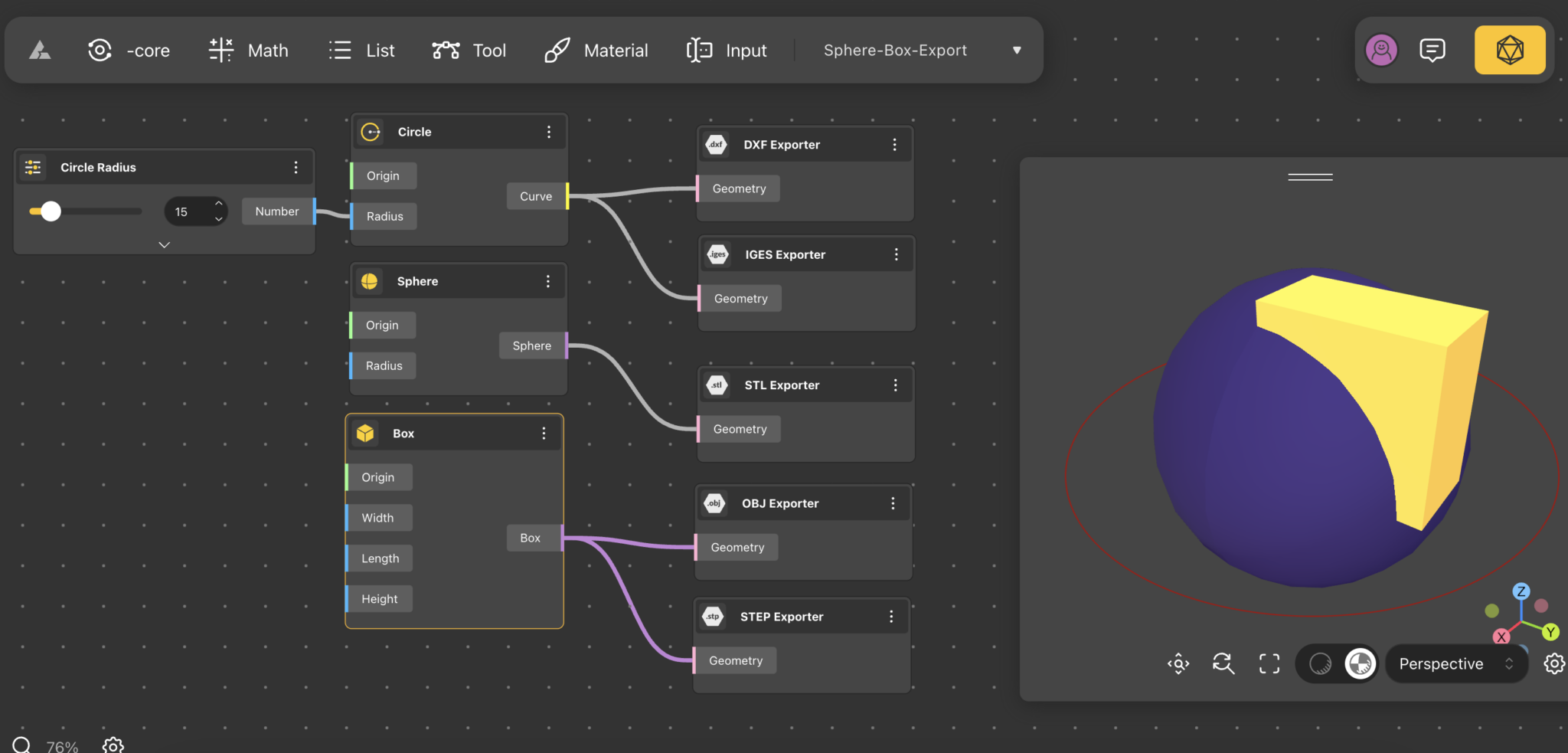This screenshot has height=753, width=1568.
Task: Switch to wireframe shading mode toggle
Action: 1321,663
